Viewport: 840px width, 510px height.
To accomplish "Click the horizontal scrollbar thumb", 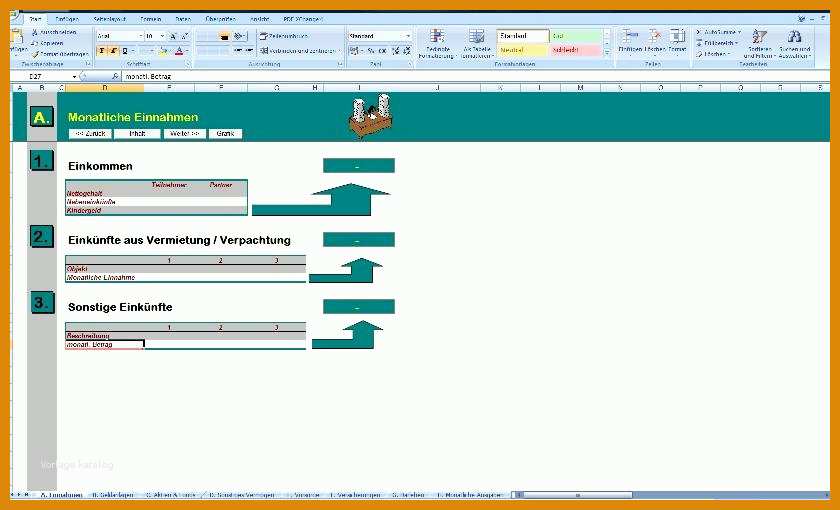I will [x=577, y=495].
